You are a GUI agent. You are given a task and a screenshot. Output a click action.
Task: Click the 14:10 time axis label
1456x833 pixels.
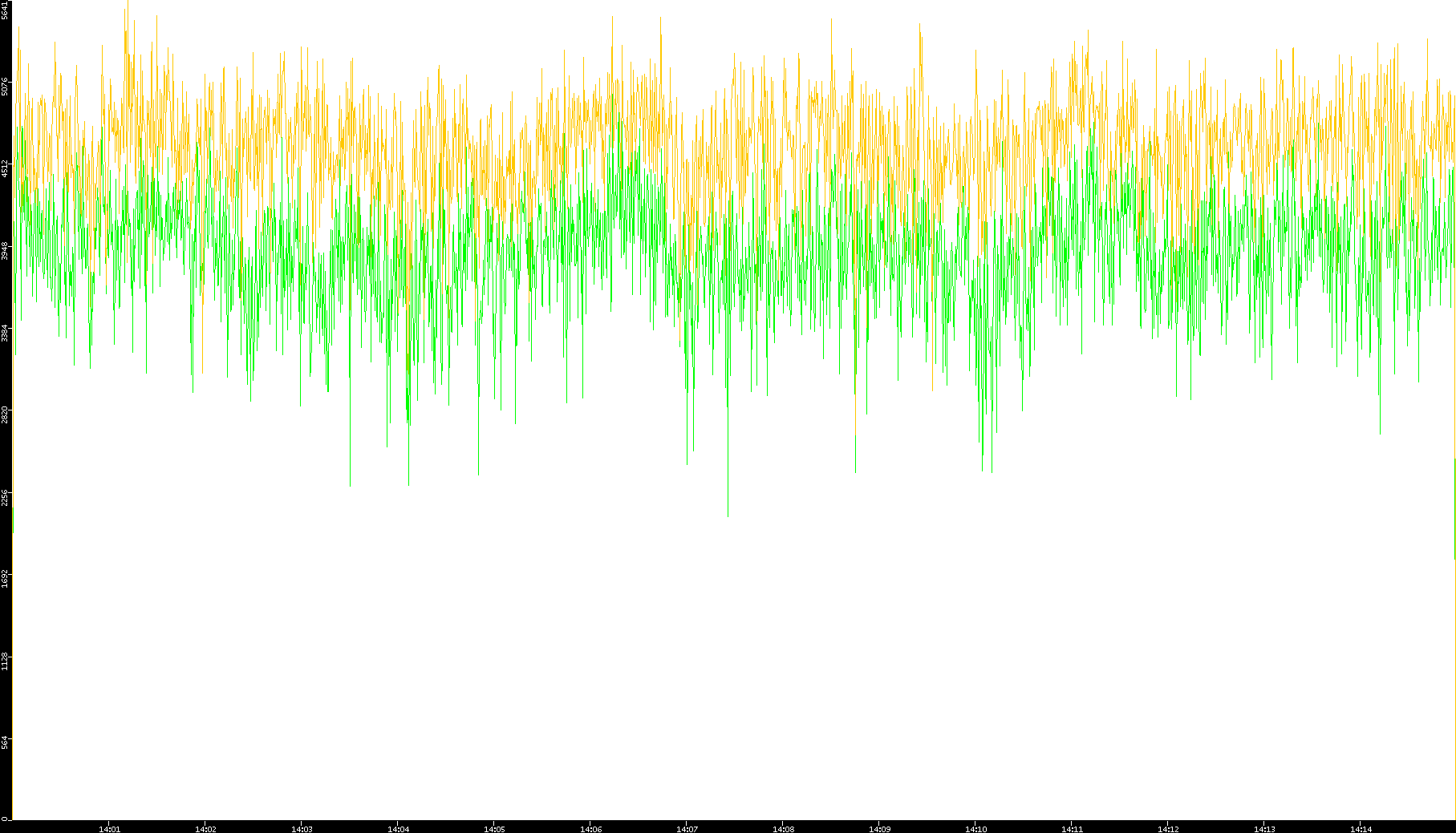(975, 829)
